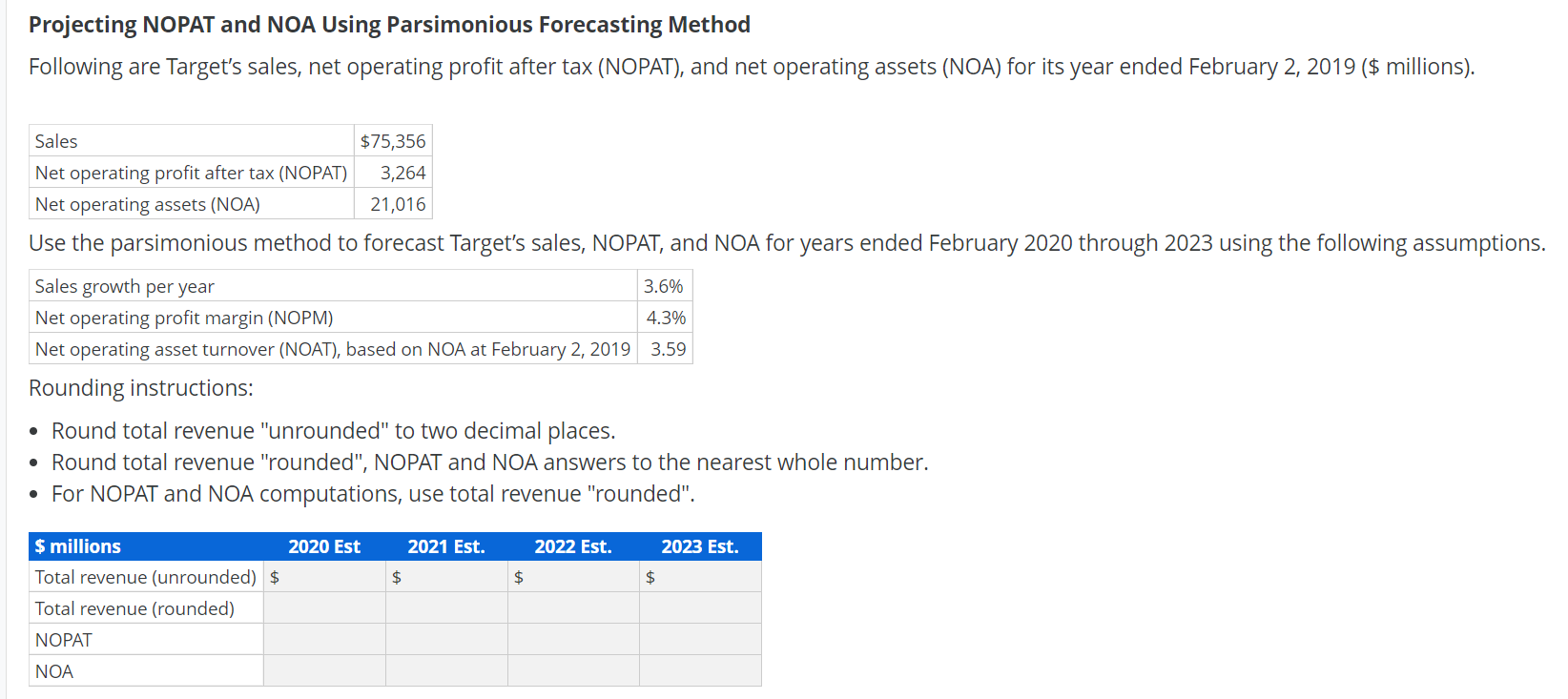Screen dimensions: 1568x699
Task: Click the $75,356 Sales value cell
Action: (393, 141)
